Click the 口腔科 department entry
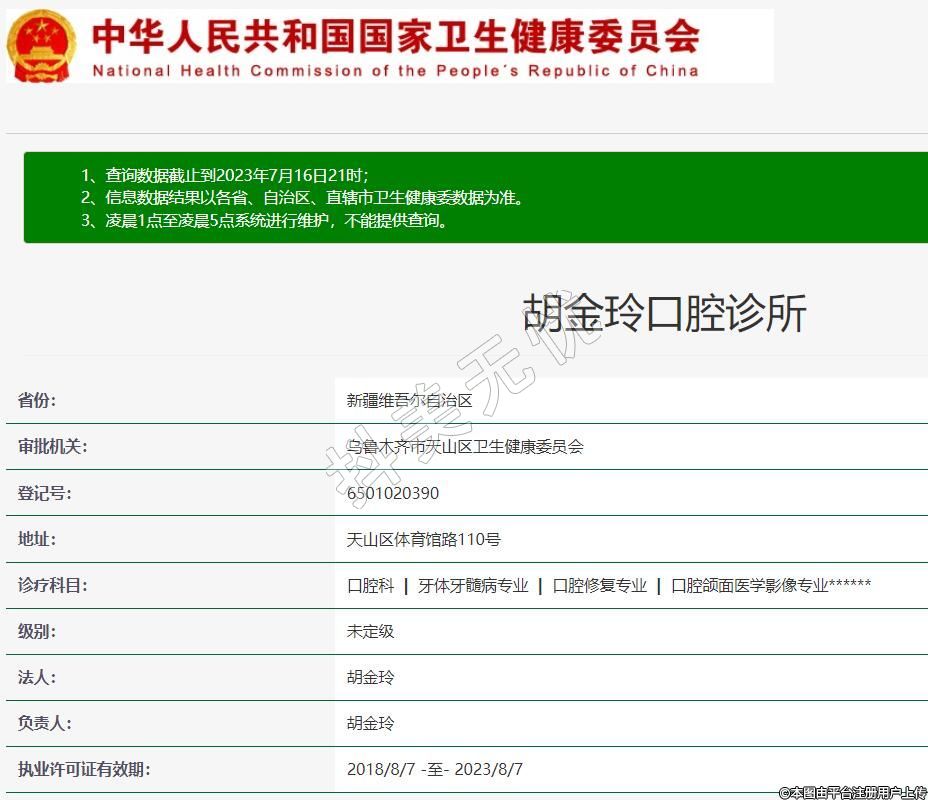The width and height of the screenshot is (928, 800). pos(371,586)
